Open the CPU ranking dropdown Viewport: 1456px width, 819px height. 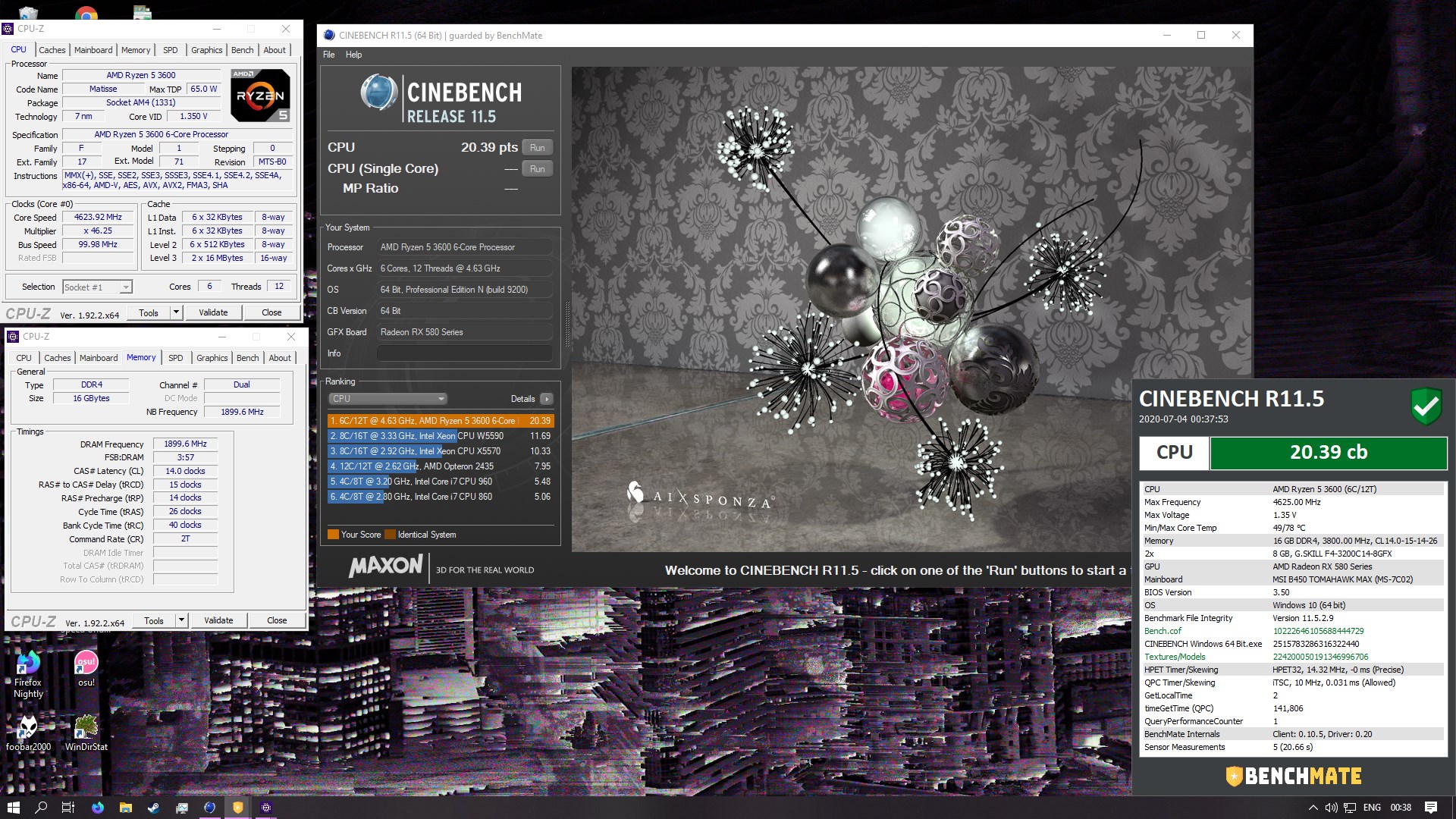tap(388, 399)
